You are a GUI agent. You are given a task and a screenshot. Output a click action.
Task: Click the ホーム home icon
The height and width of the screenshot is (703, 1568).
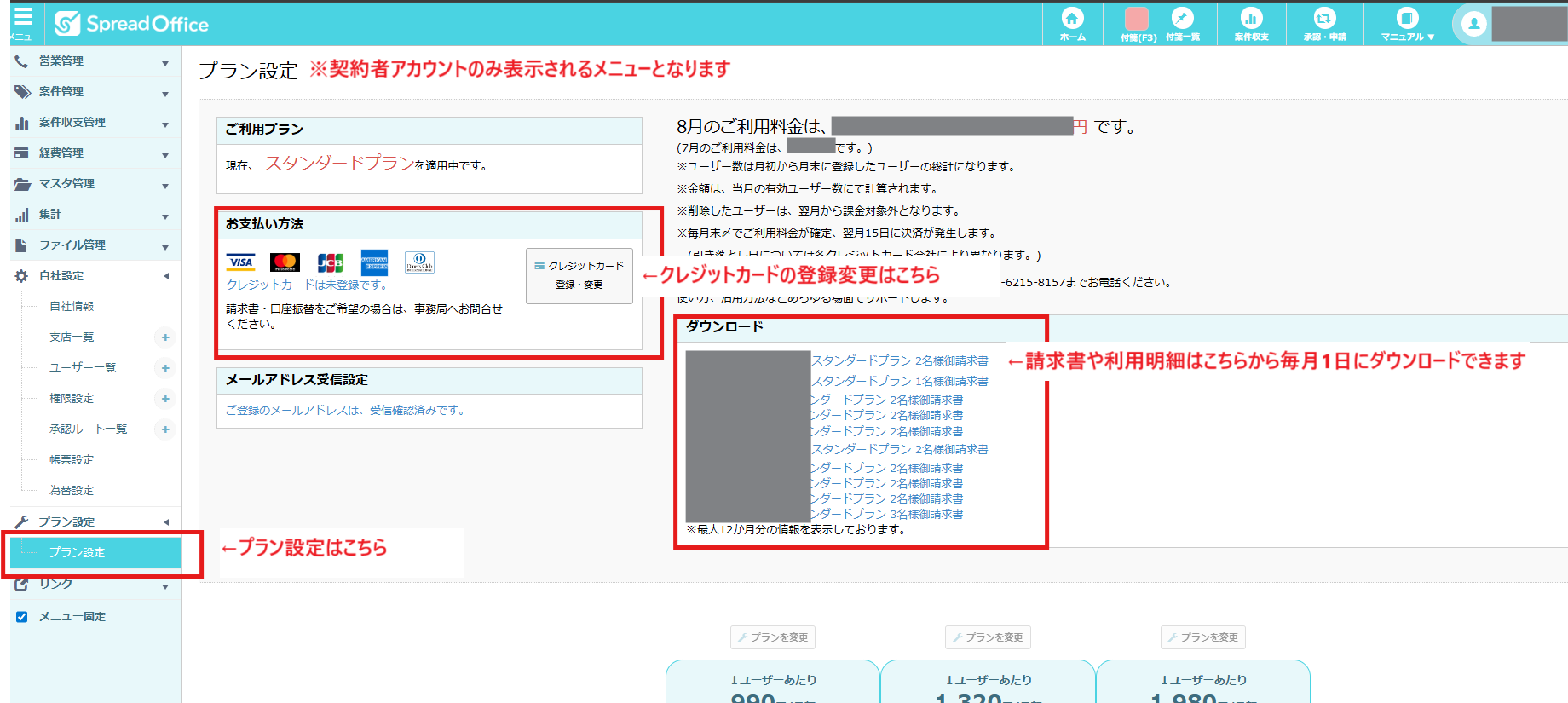click(x=1072, y=23)
